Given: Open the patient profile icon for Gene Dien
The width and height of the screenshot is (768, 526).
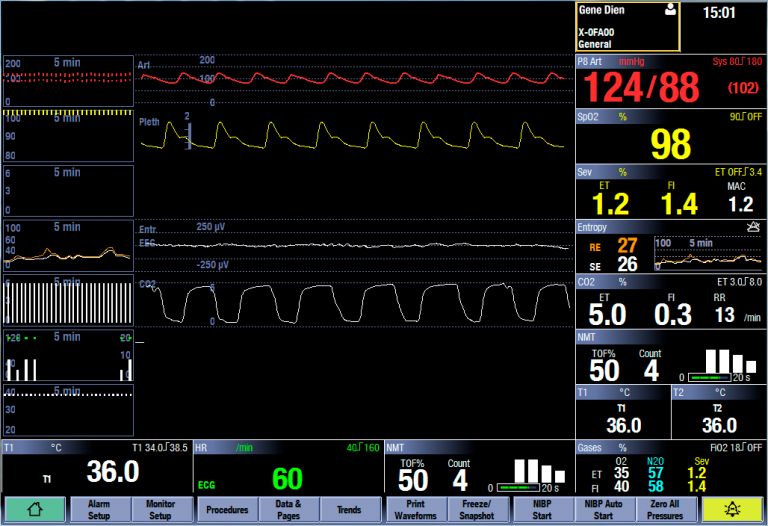Looking at the screenshot, I should click(x=671, y=9).
